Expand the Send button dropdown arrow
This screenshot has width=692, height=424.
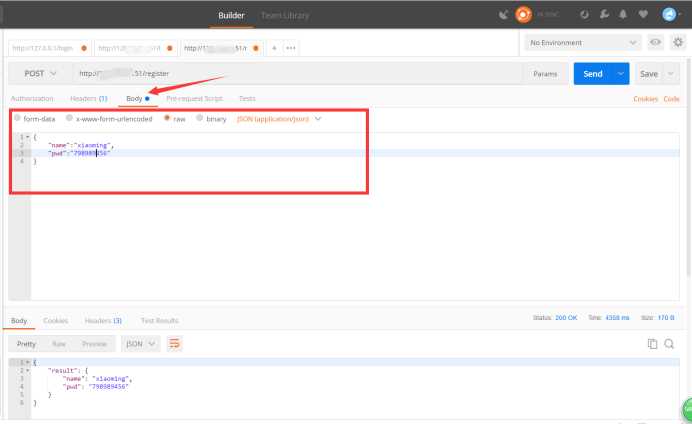point(621,74)
